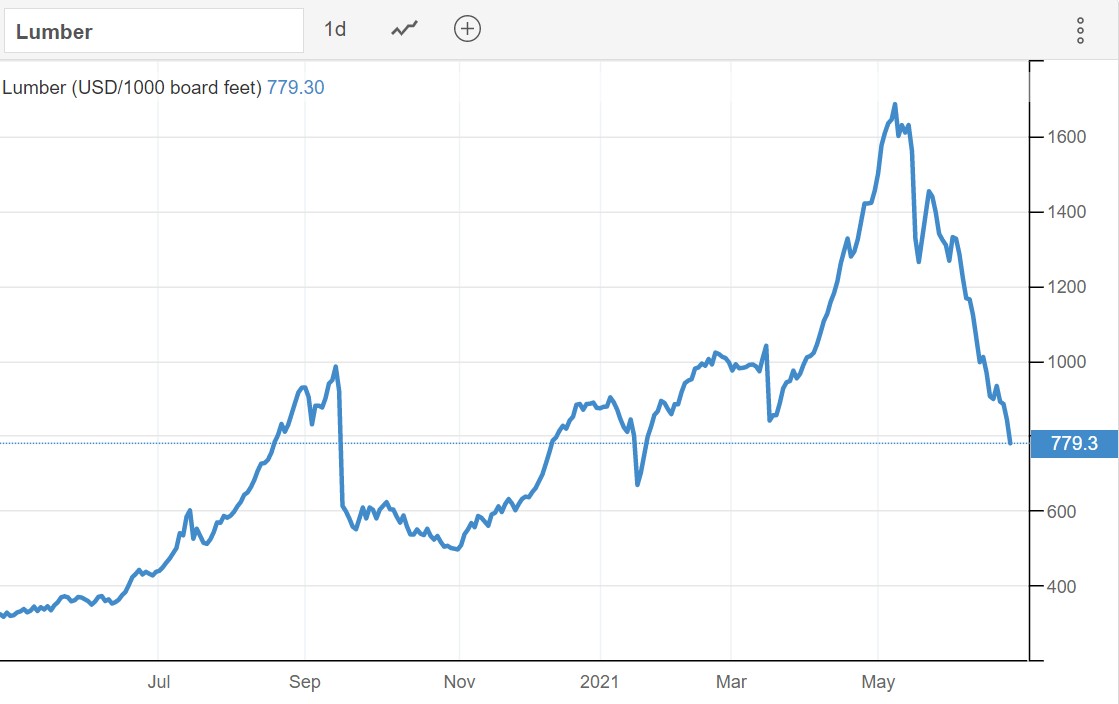The height and width of the screenshot is (704, 1119).
Task: Click the 1000 price axis label
Action: (x=1068, y=362)
